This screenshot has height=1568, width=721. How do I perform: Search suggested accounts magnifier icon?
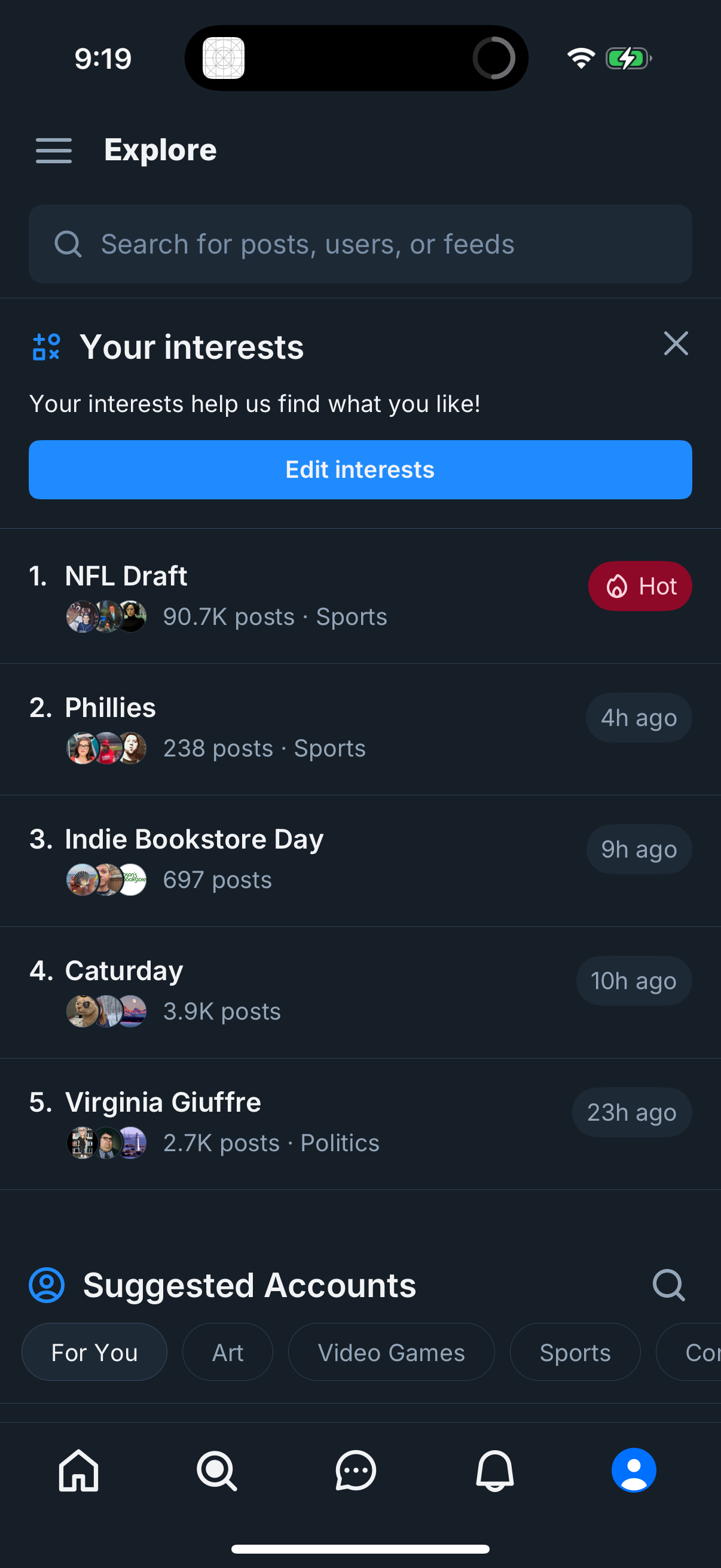668,1285
